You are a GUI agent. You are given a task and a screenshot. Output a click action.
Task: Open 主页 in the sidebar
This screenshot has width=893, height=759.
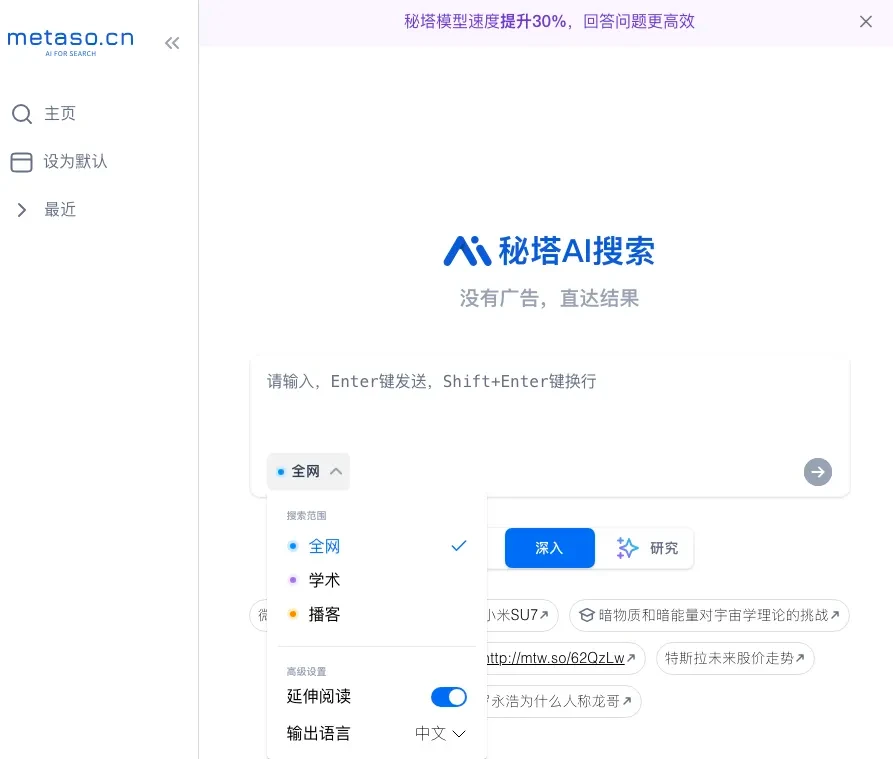[x=60, y=113]
